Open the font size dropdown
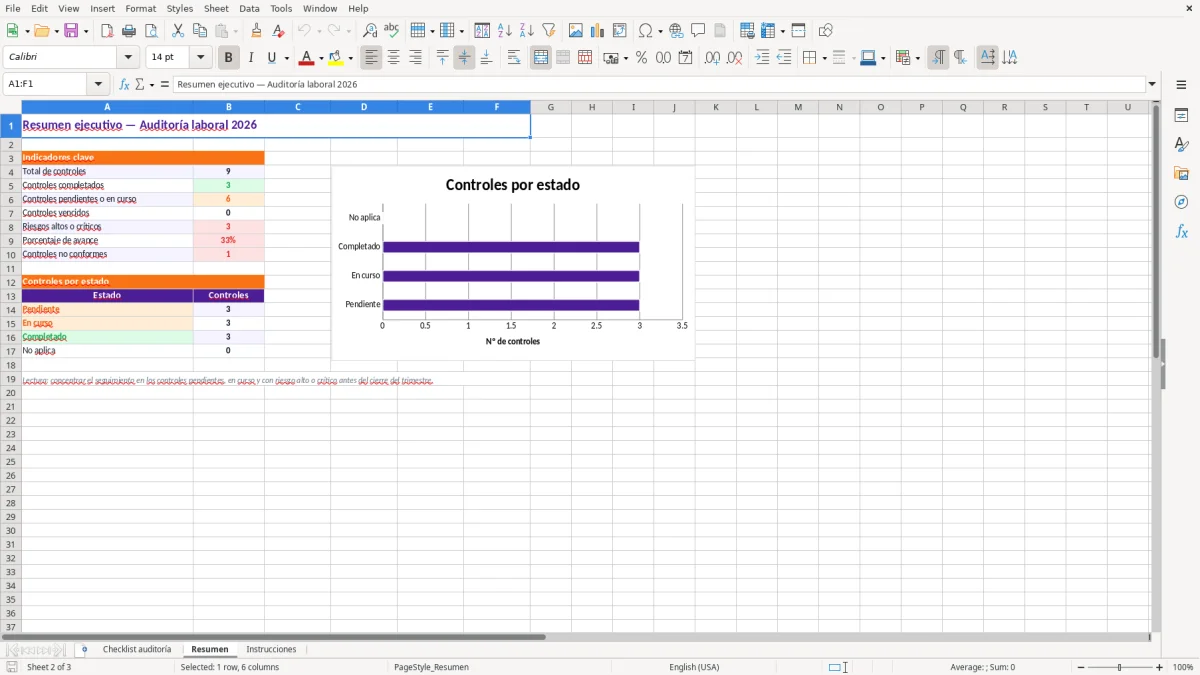This screenshot has height=675, width=1200. pyautogui.click(x=200, y=58)
